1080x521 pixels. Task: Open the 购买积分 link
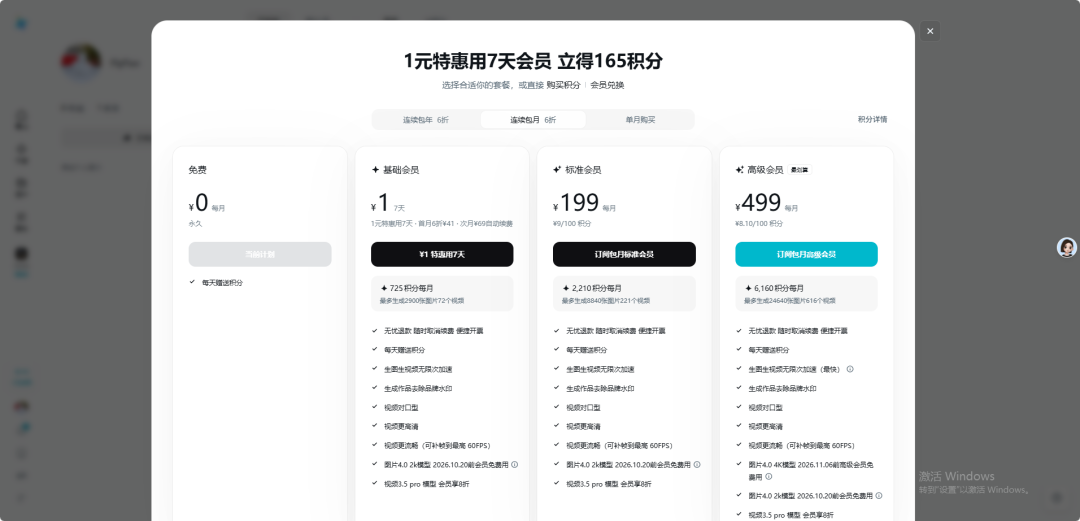click(563, 85)
